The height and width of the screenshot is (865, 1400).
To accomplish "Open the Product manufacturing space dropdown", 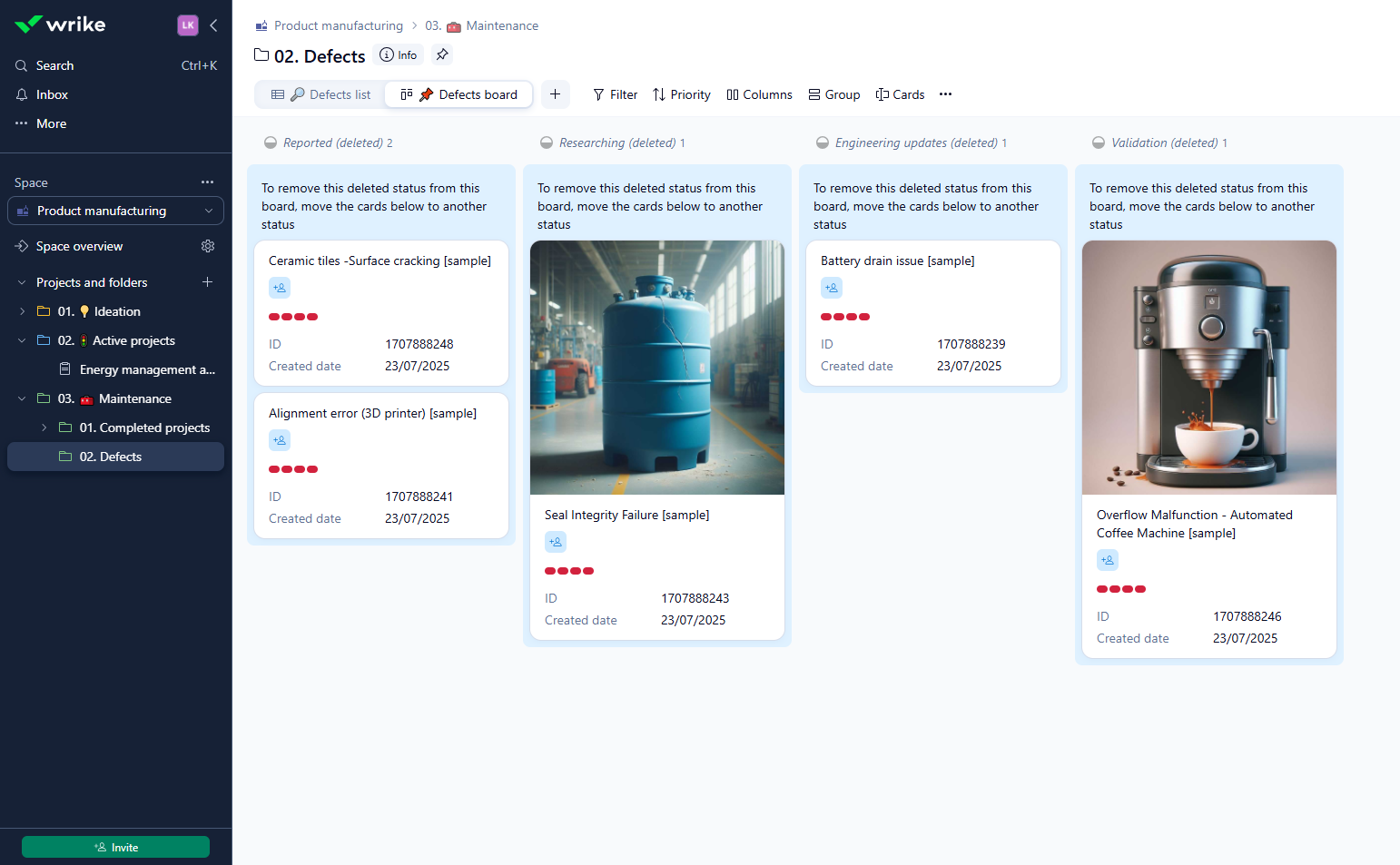I will pos(115,211).
